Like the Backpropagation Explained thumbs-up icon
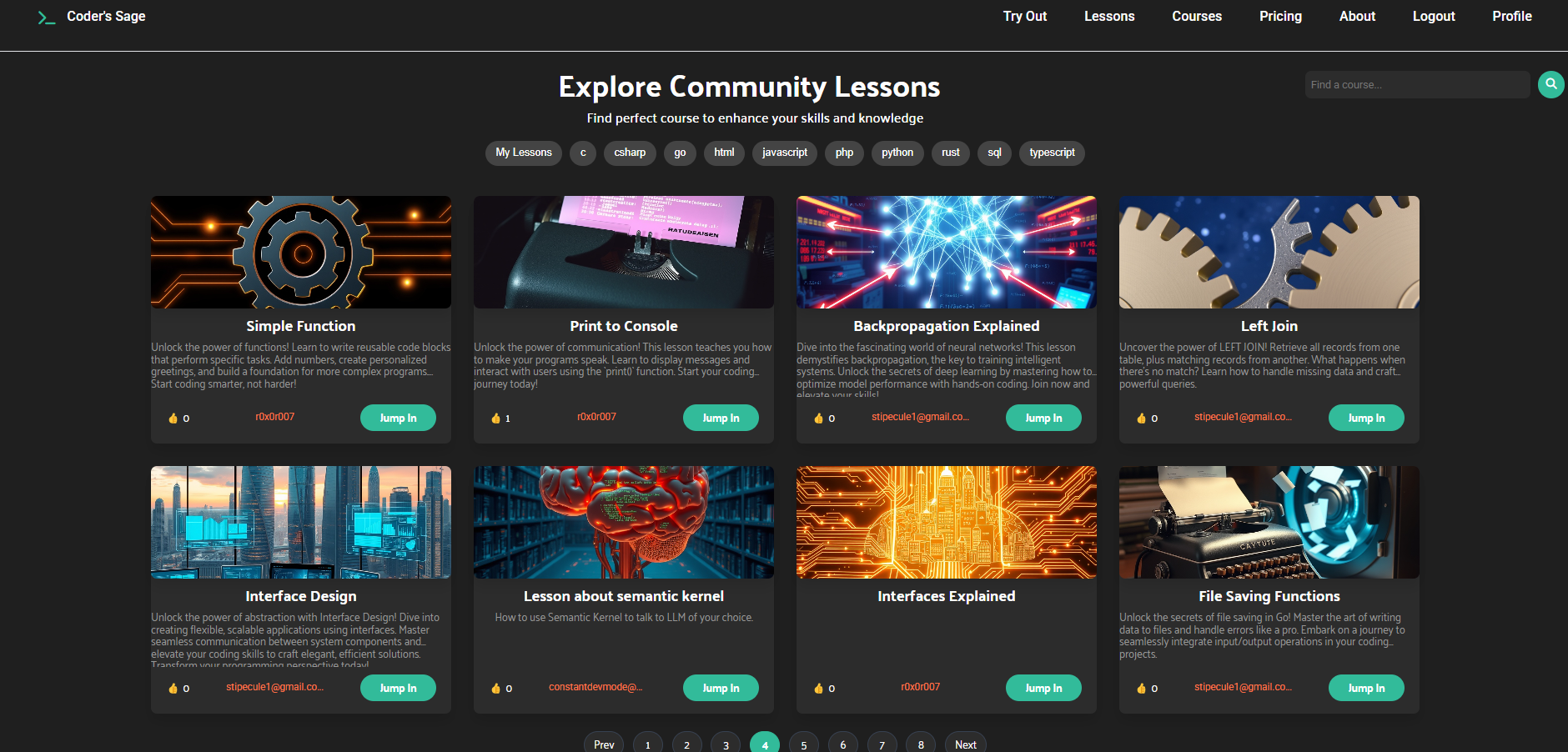The image size is (1568, 752). (x=818, y=418)
